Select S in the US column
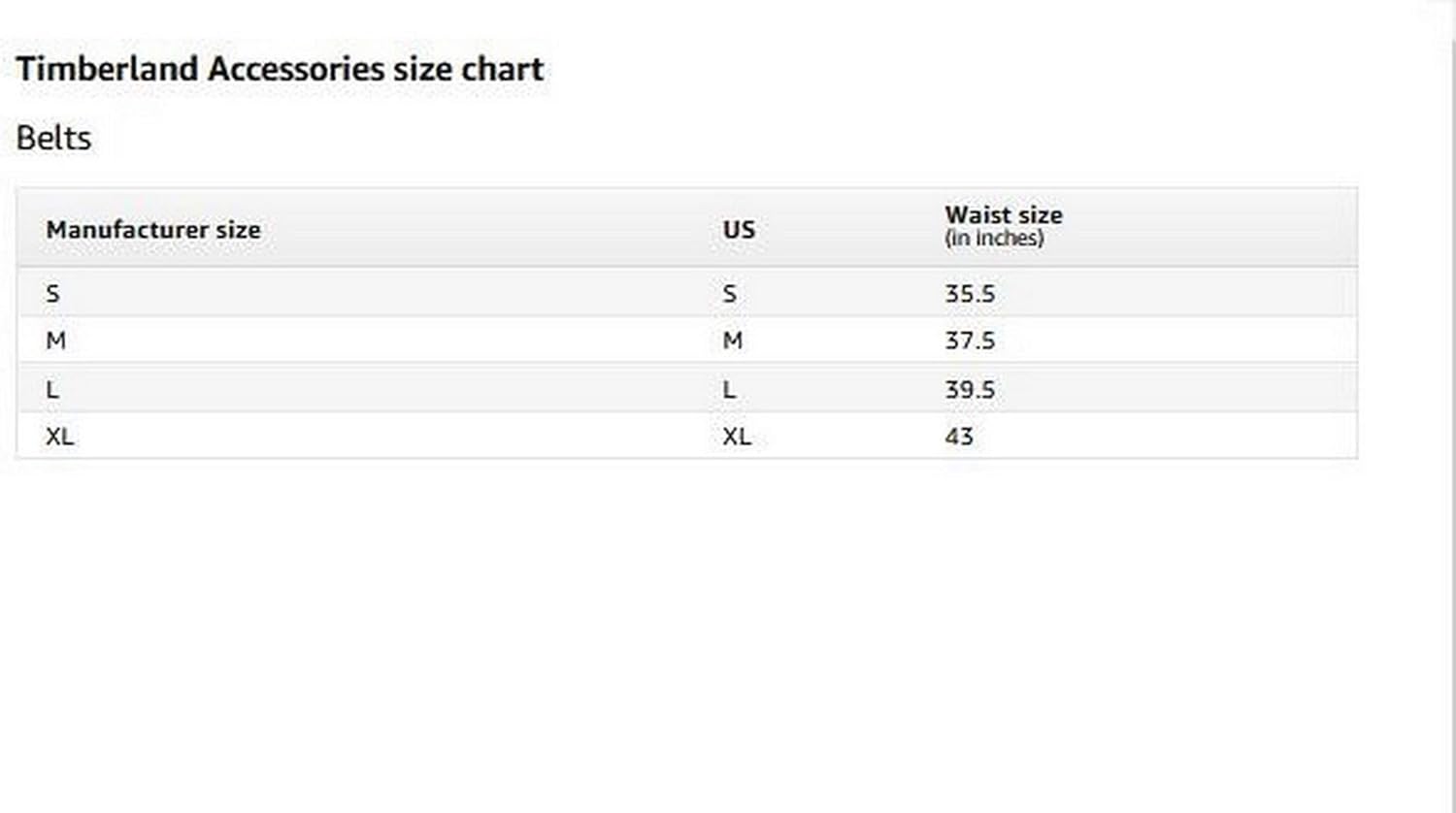The height and width of the screenshot is (813, 1456). coord(730,294)
